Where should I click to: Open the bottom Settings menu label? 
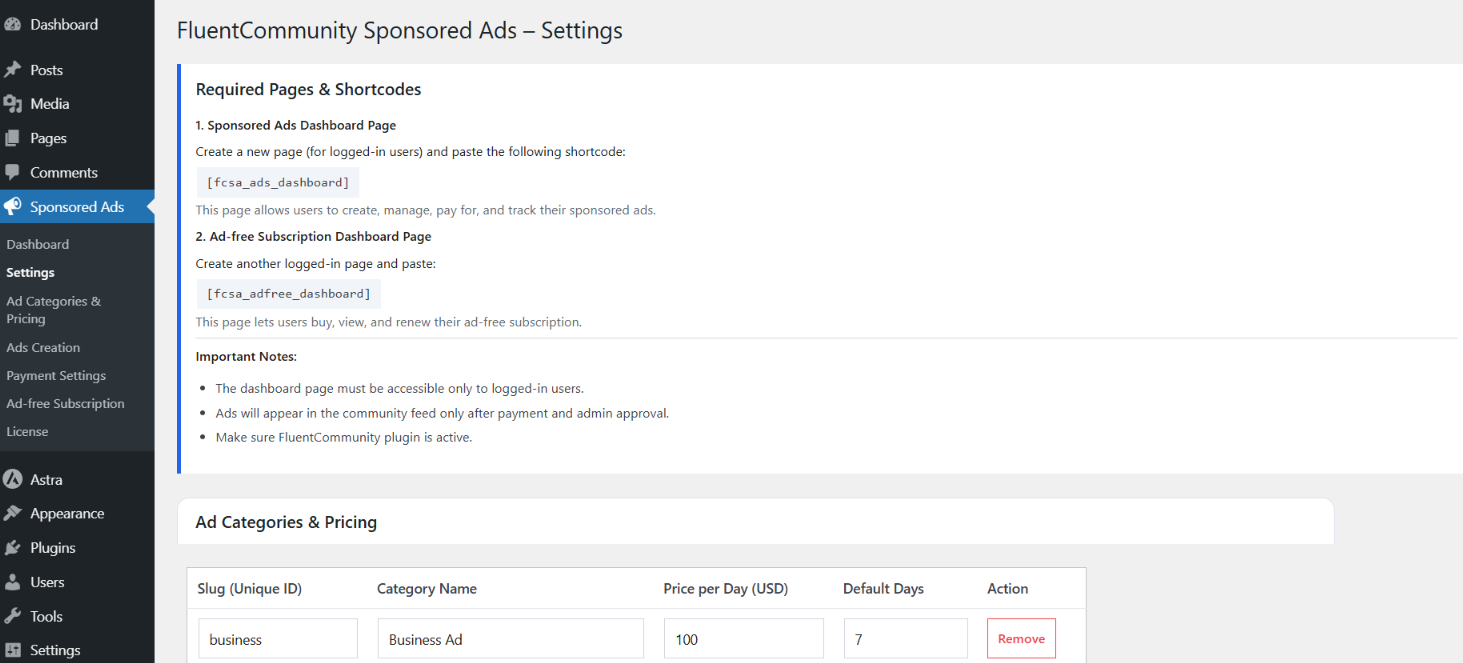[x=55, y=650]
